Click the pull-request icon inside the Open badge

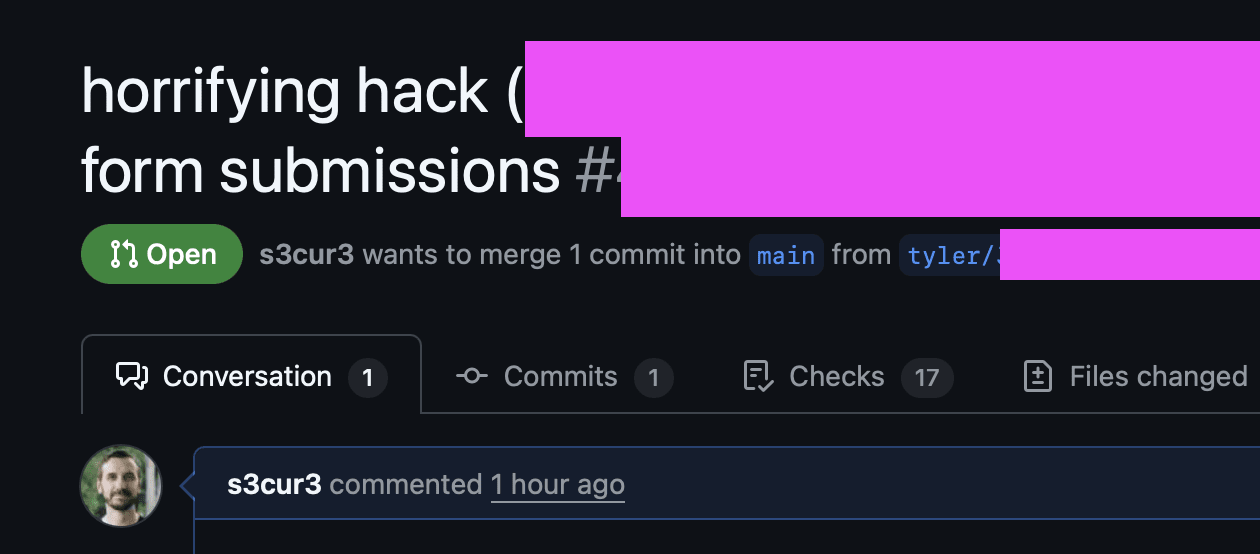(x=124, y=254)
